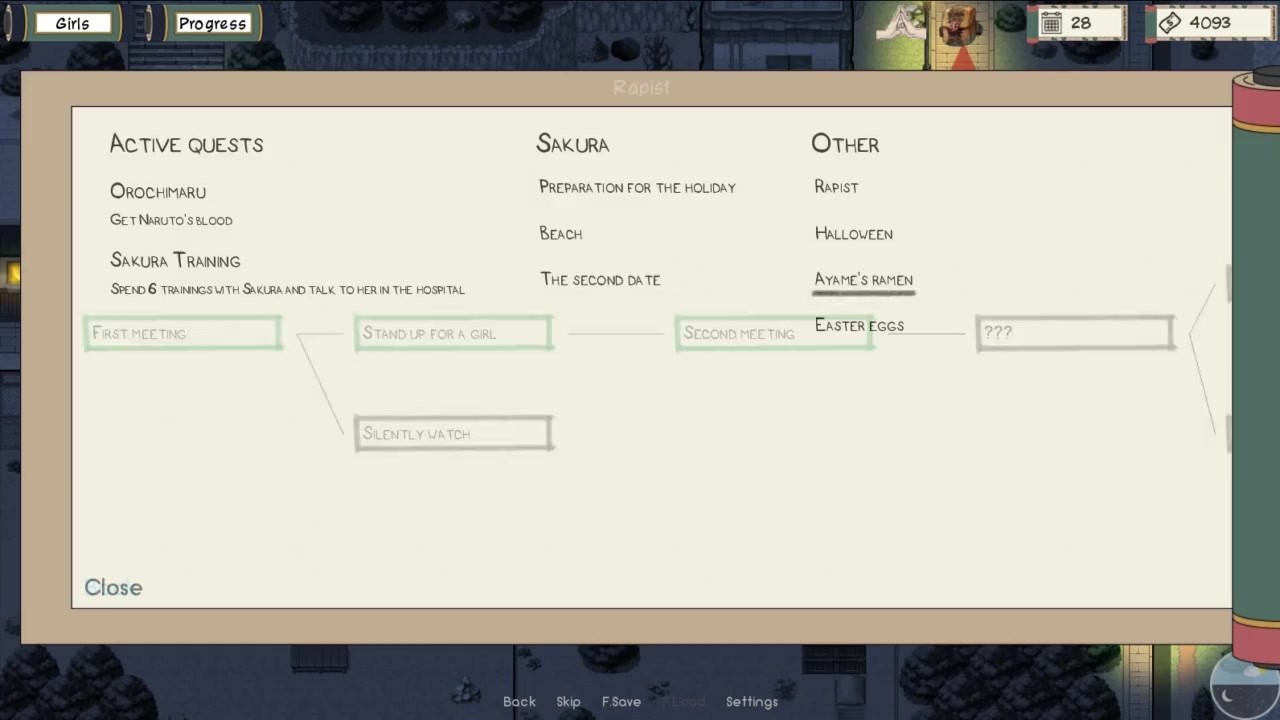
Task: Close the quest log
Action: click(113, 587)
